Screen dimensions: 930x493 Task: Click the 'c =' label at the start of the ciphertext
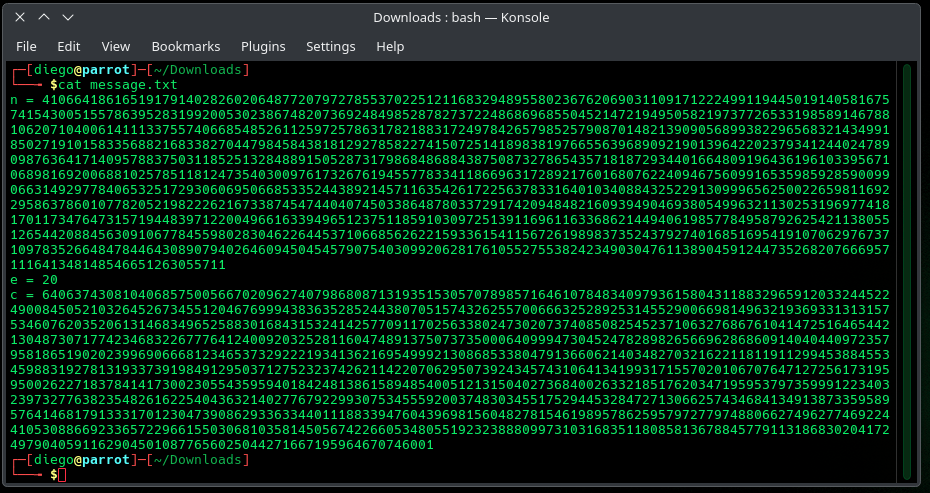(x=23, y=295)
